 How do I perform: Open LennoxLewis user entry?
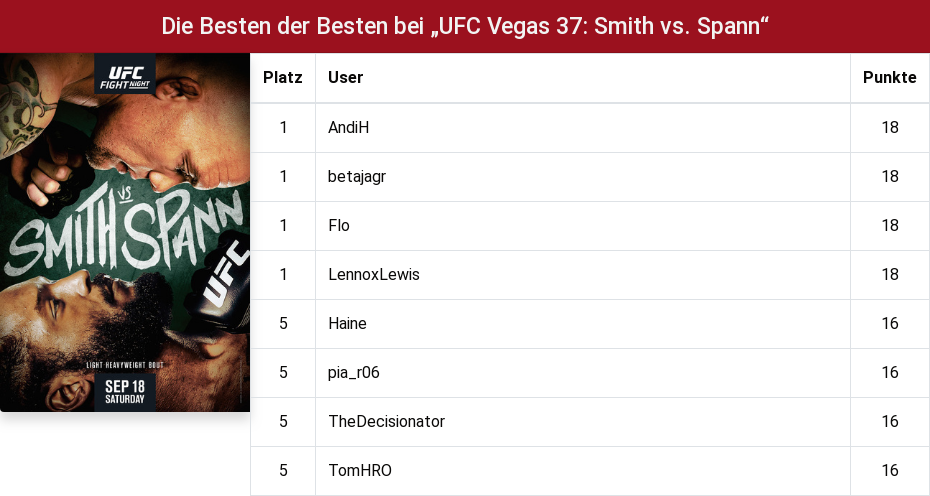coord(374,275)
